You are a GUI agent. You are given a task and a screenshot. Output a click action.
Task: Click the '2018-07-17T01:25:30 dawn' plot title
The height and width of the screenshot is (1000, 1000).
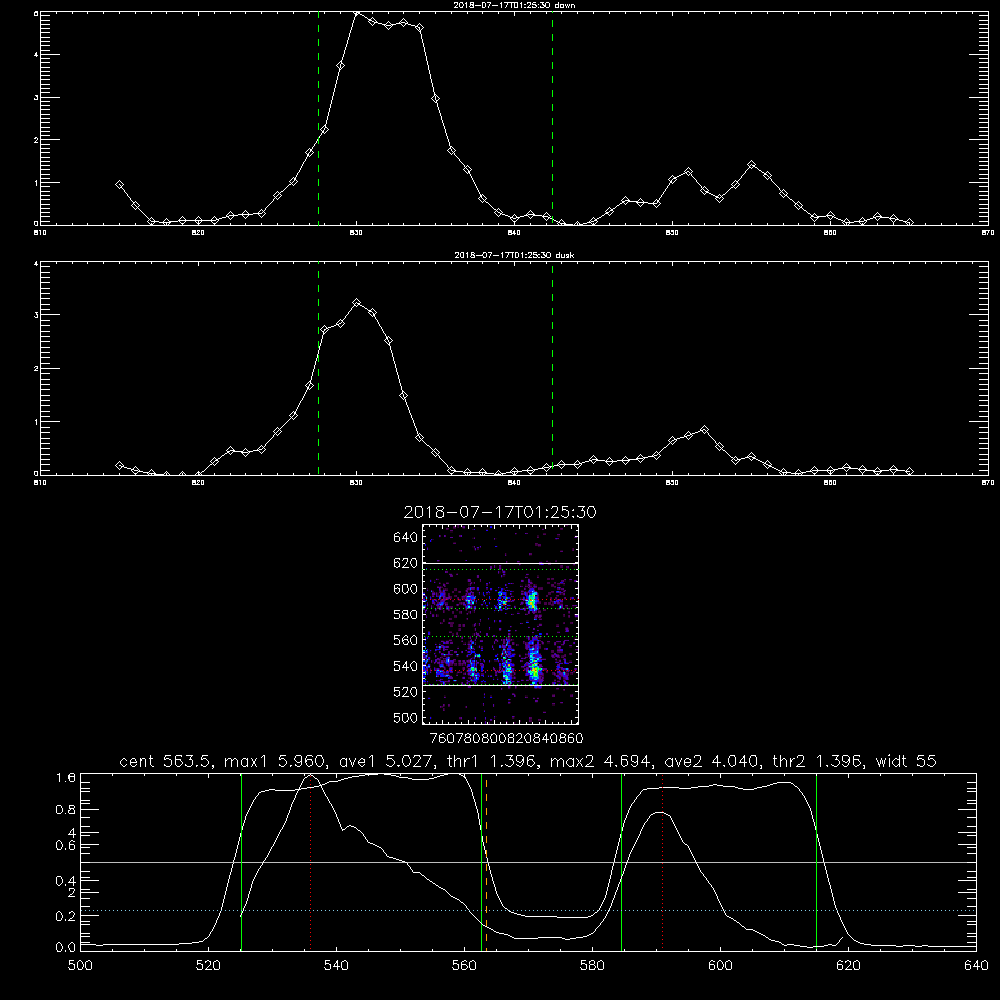pyautogui.click(x=514, y=5)
